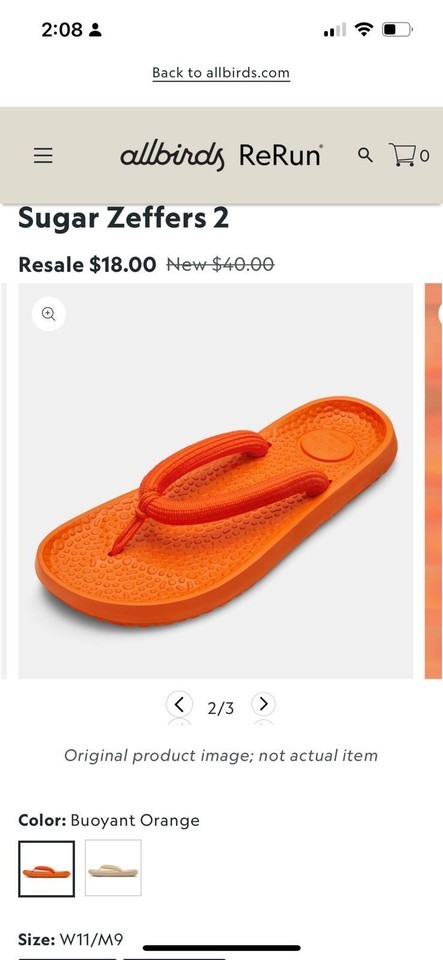The image size is (443, 960).
Task: Tap the search magnifier icon
Action: [x=365, y=156]
